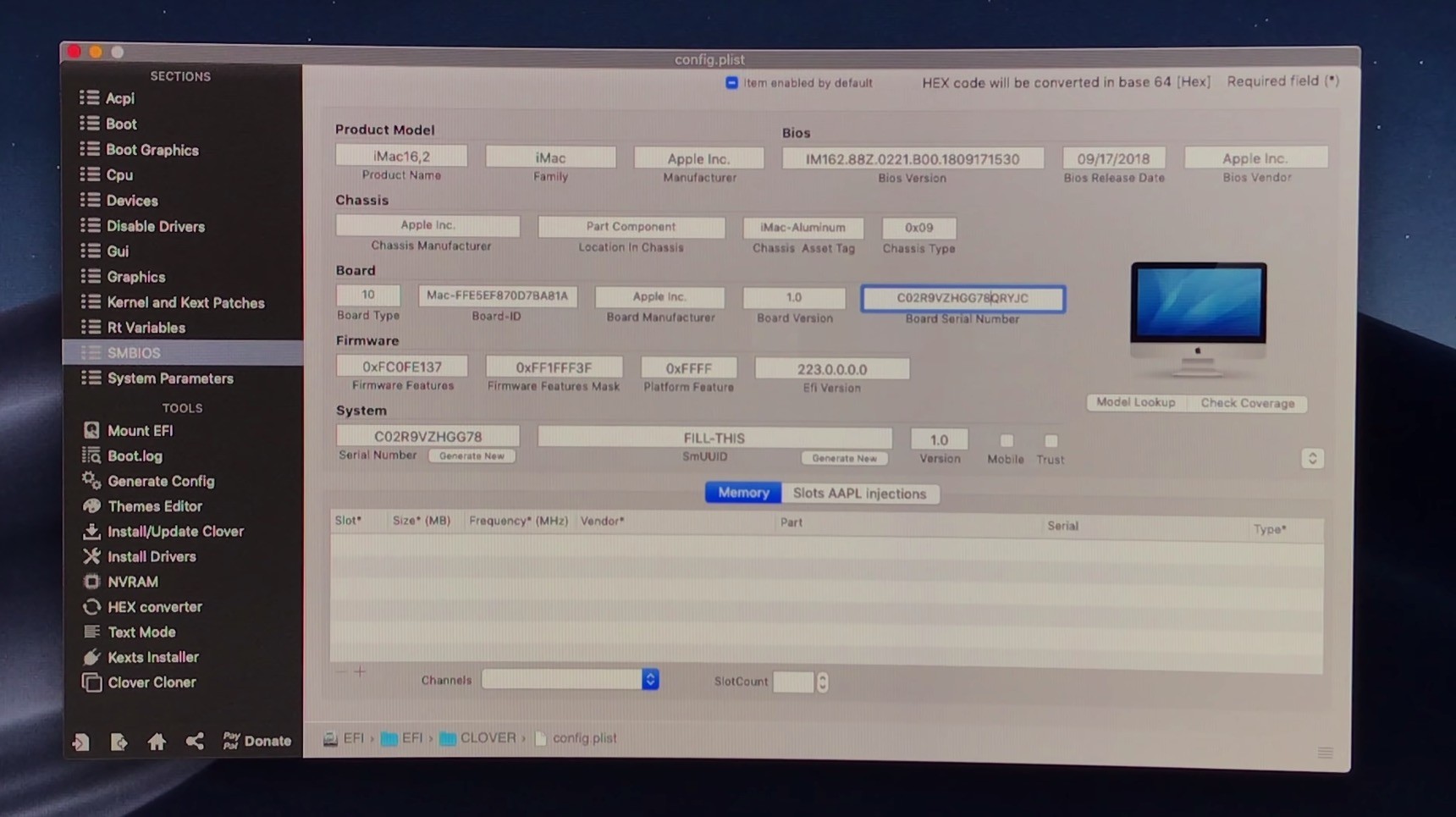
Task: Click the Chassis Type field 0x09
Action: pyautogui.click(x=918, y=228)
